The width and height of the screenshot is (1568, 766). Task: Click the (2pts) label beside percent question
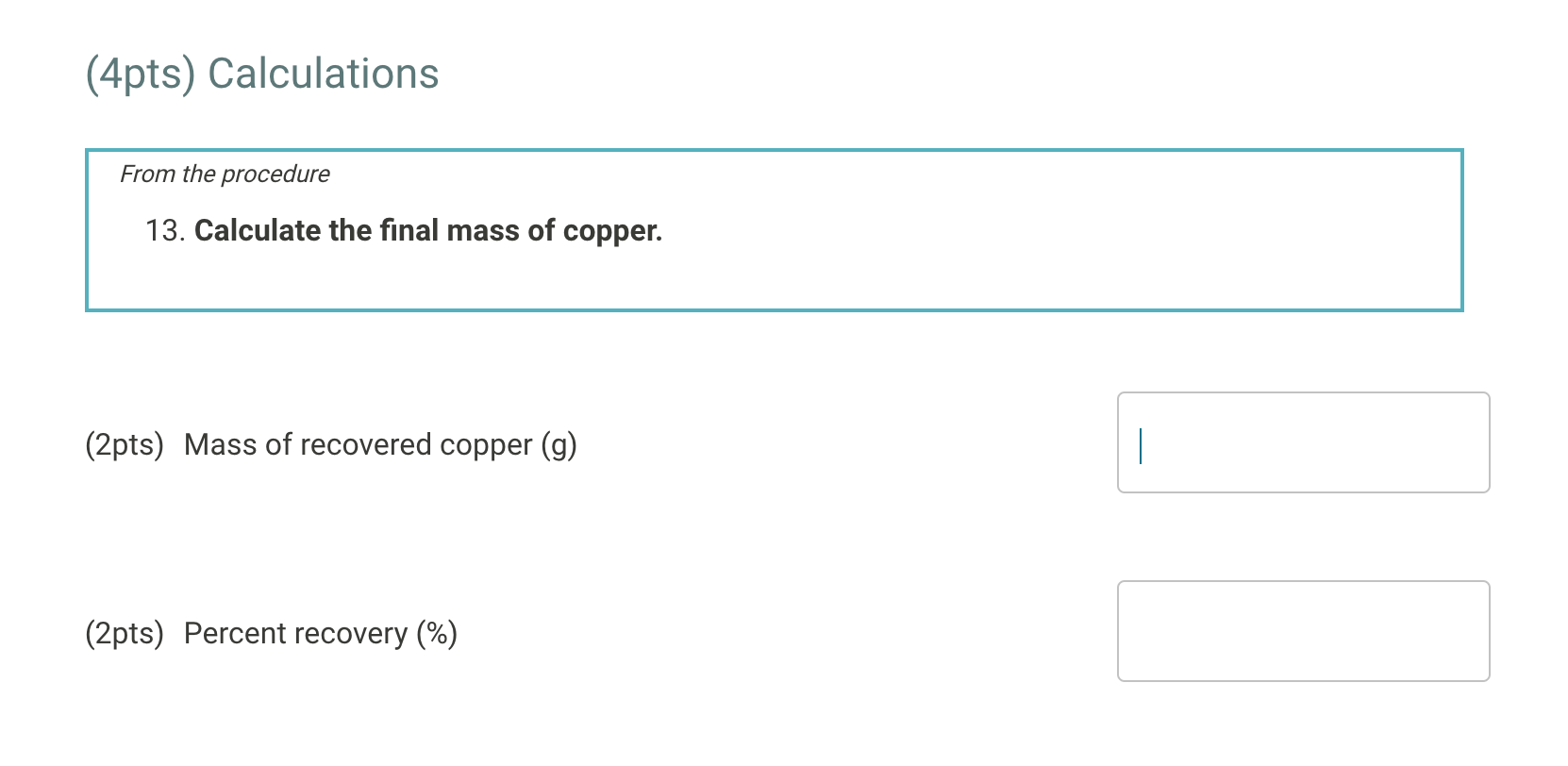pos(124,632)
